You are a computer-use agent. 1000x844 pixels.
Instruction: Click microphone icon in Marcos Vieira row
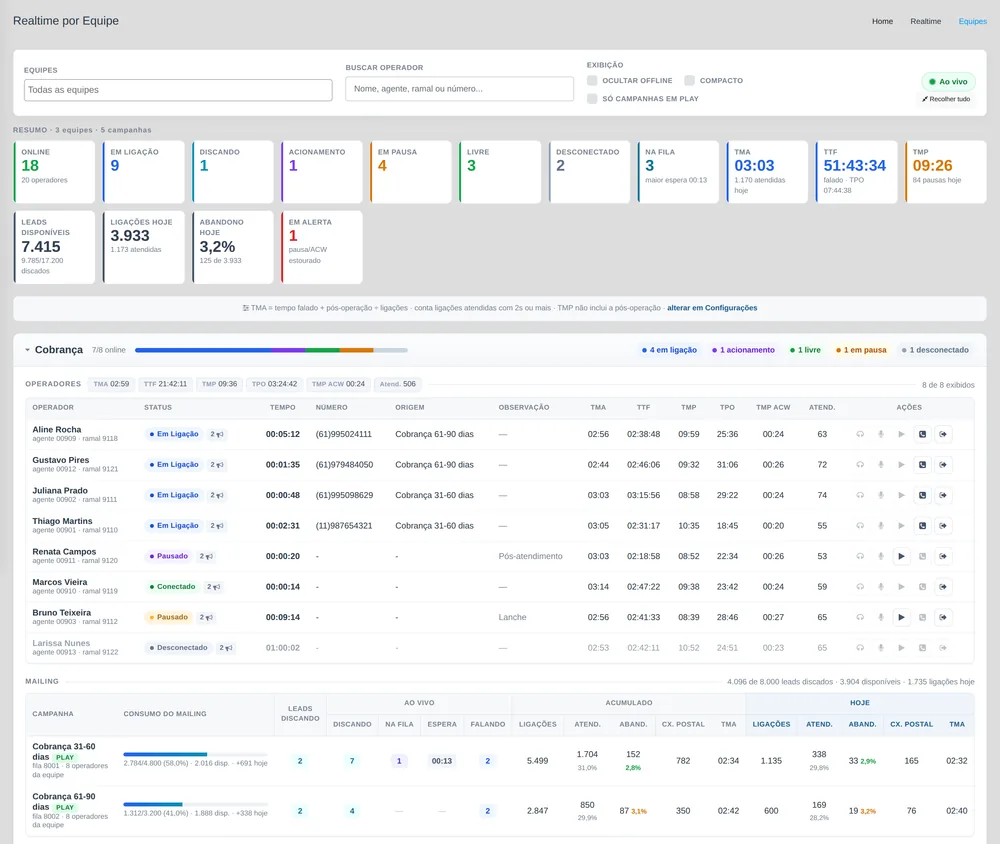pos(881,587)
